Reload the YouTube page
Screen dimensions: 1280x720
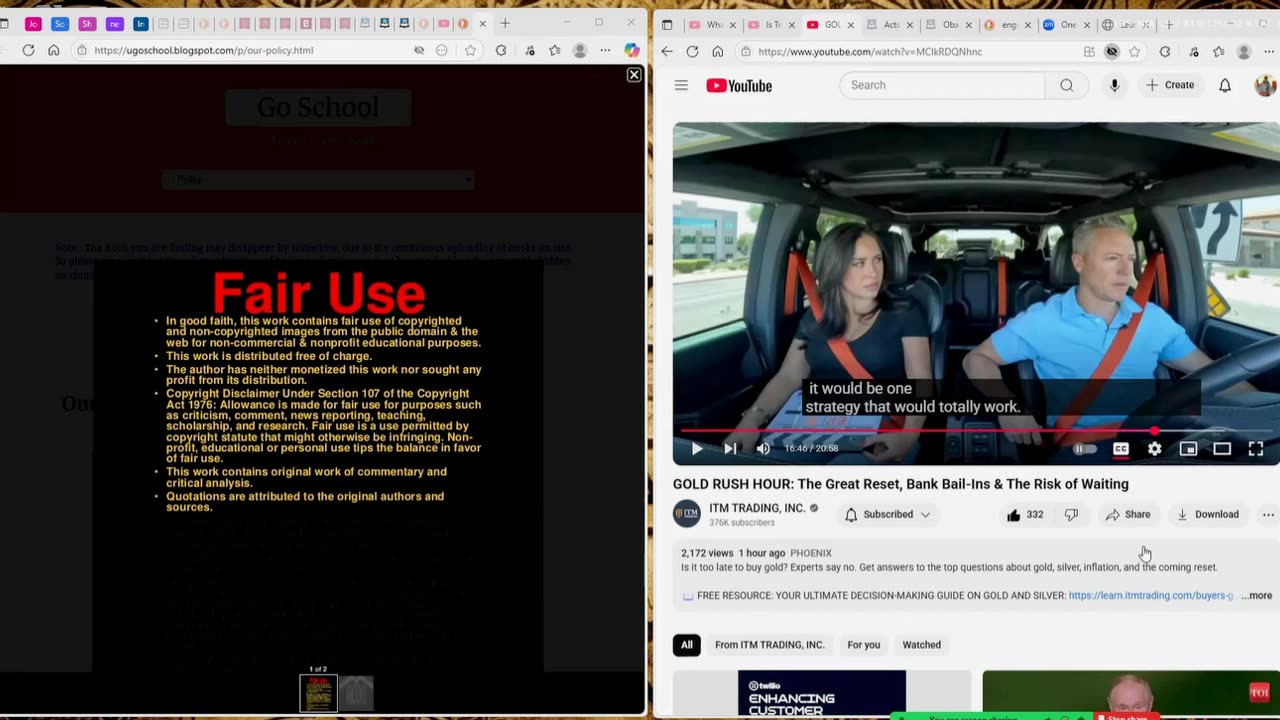click(x=692, y=51)
